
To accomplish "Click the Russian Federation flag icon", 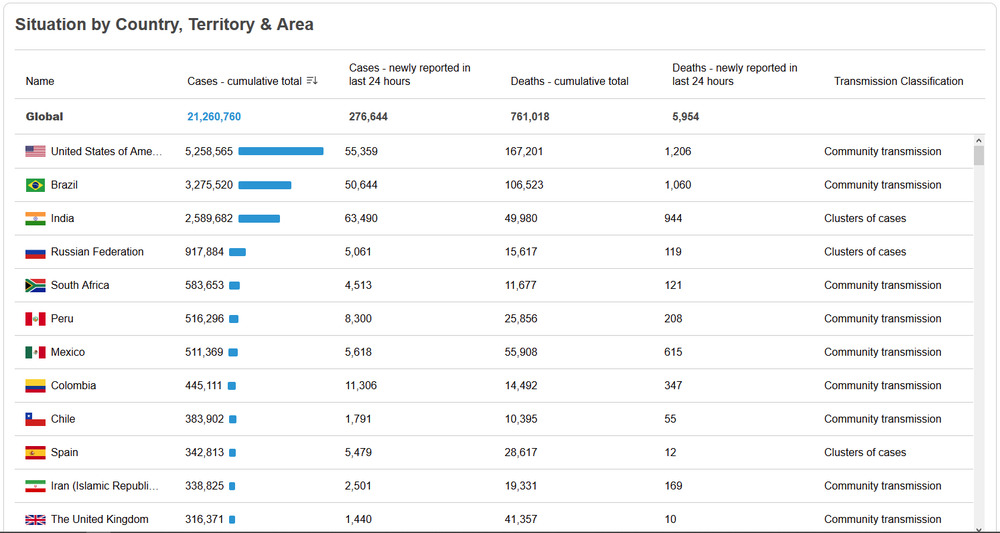I will [36, 252].
